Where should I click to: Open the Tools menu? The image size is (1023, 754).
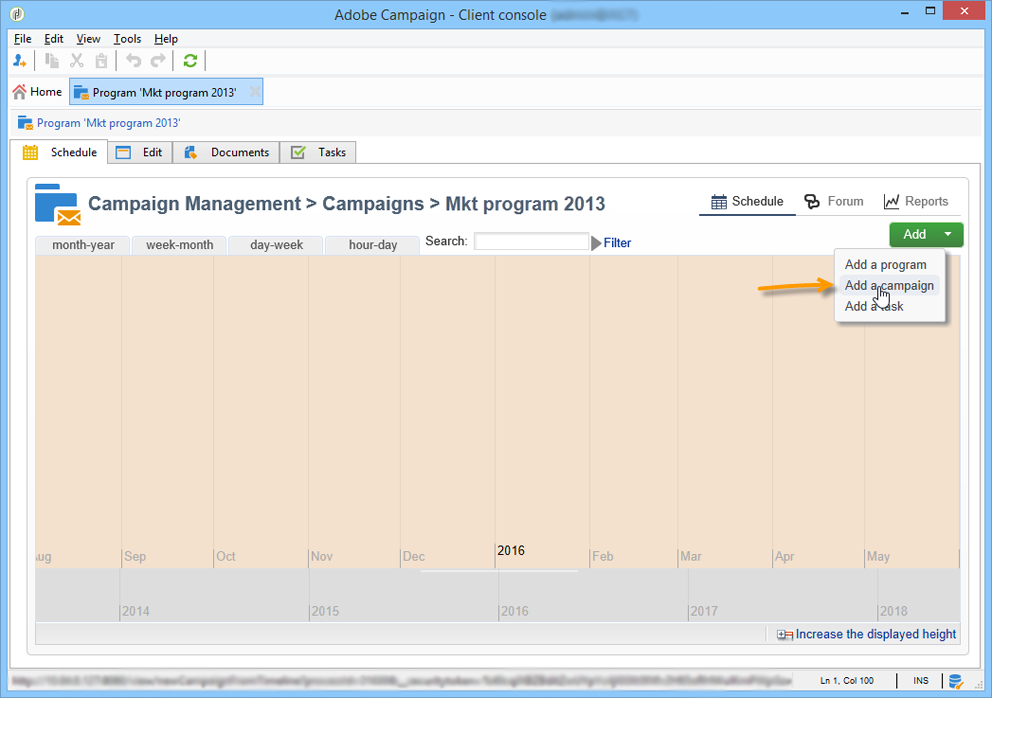pyautogui.click(x=127, y=38)
